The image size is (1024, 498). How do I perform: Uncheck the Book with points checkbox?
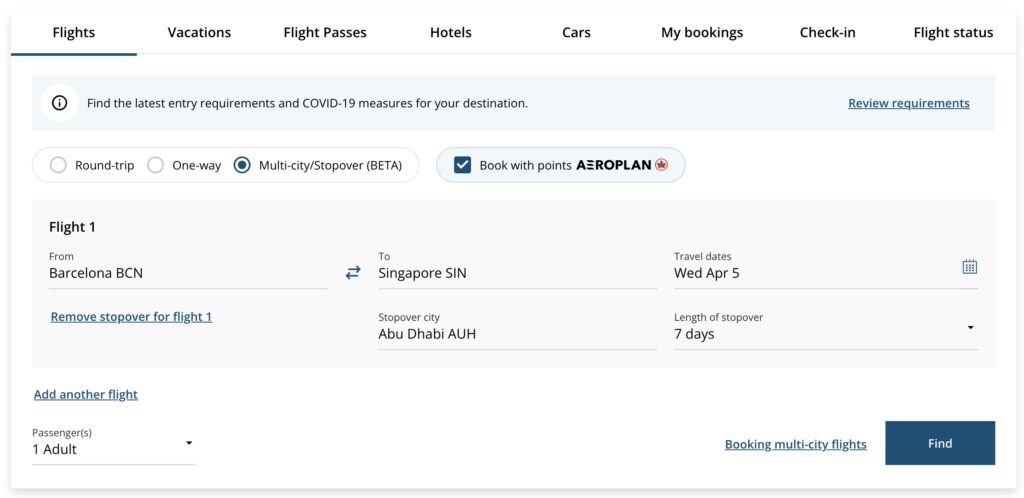462,165
